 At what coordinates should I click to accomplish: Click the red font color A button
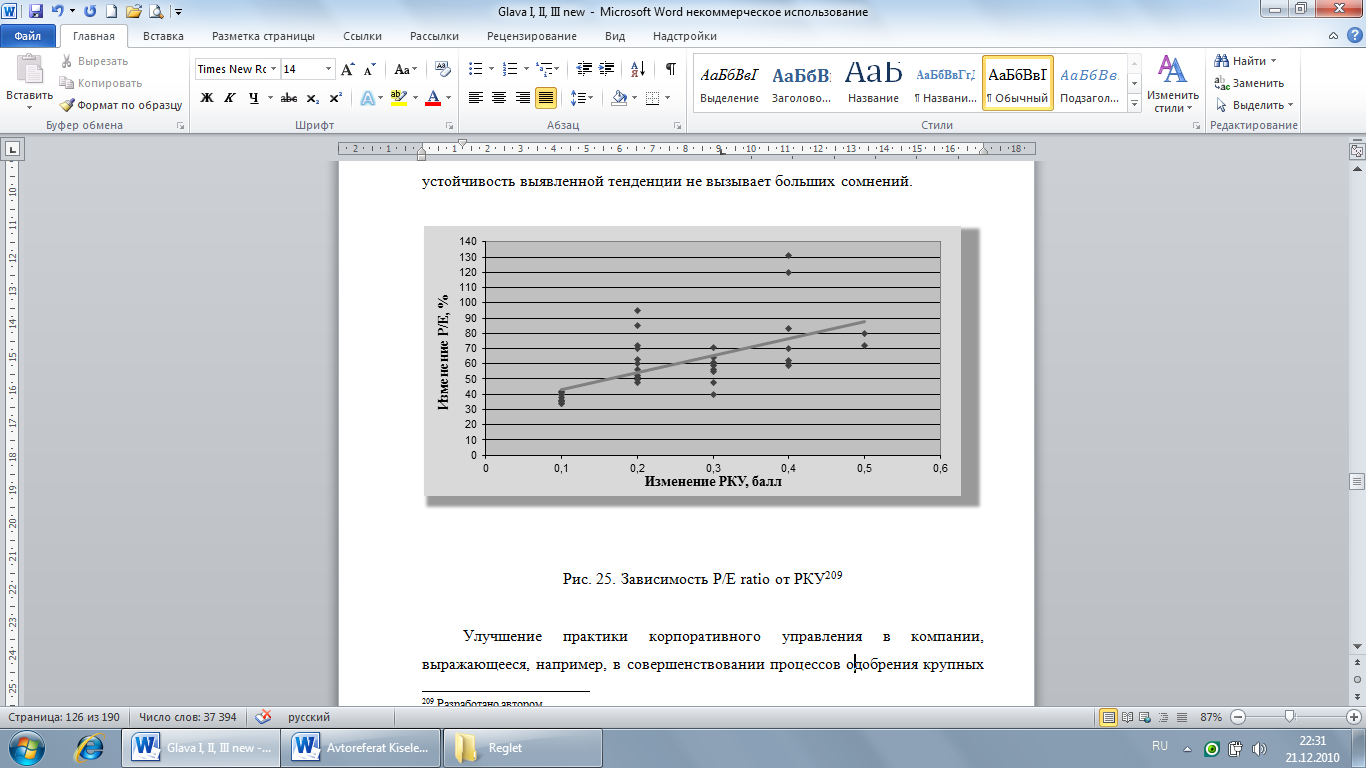(433, 98)
